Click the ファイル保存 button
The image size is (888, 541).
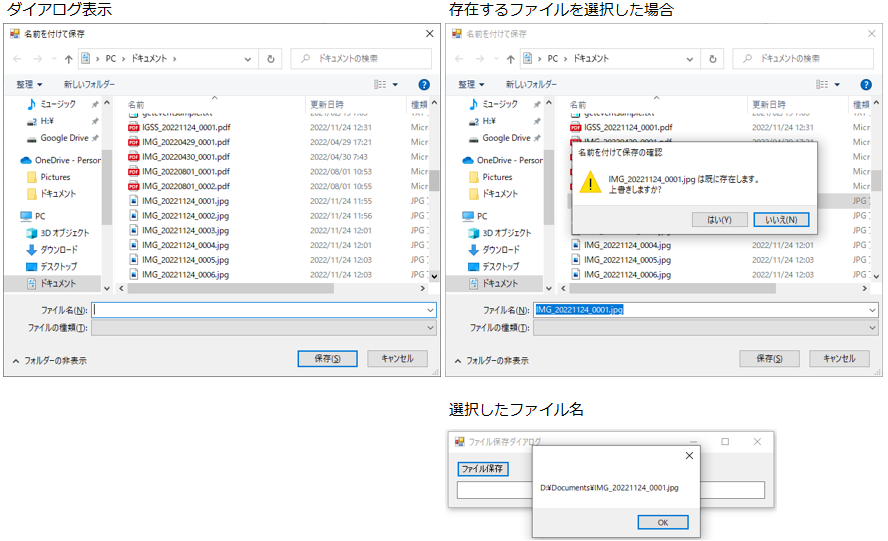[x=482, y=469]
